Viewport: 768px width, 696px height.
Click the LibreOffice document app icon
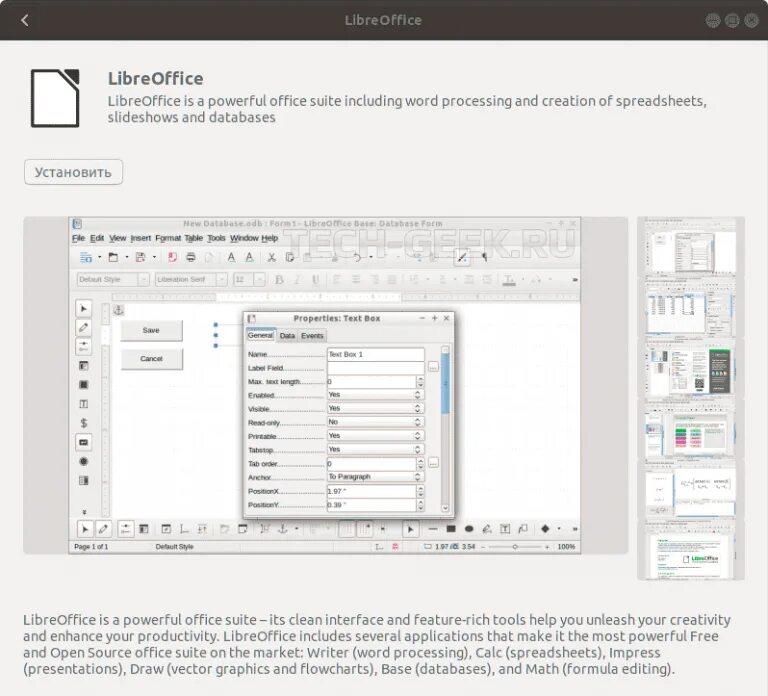(55, 98)
